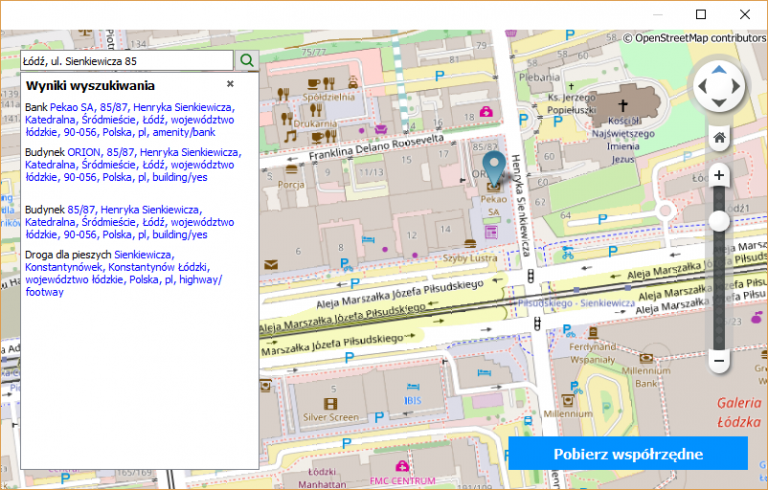Pan the map left with arrow
This screenshot has width=768, height=490.
click(x=701, y=86)
